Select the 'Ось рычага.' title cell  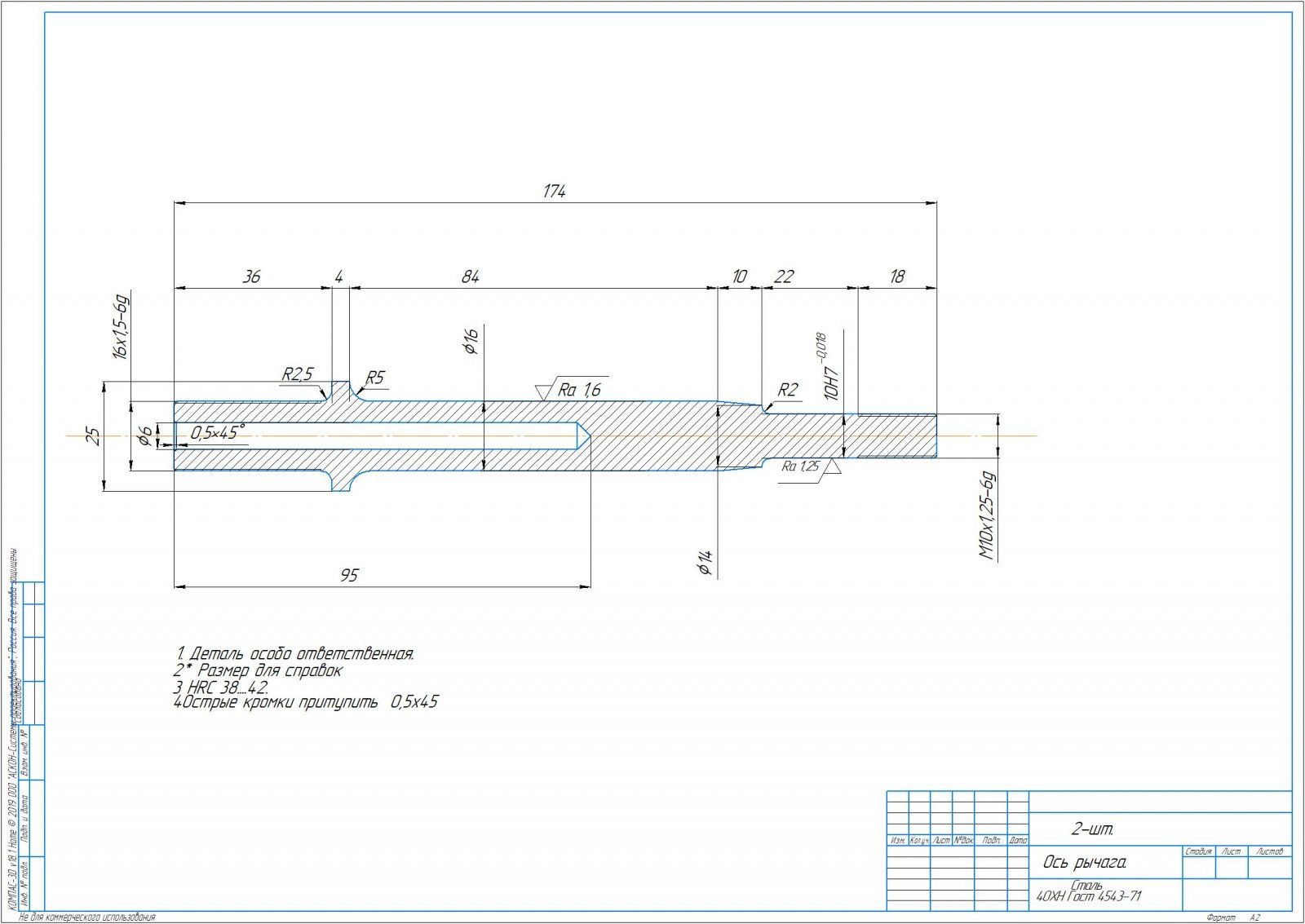[1085, 863]
